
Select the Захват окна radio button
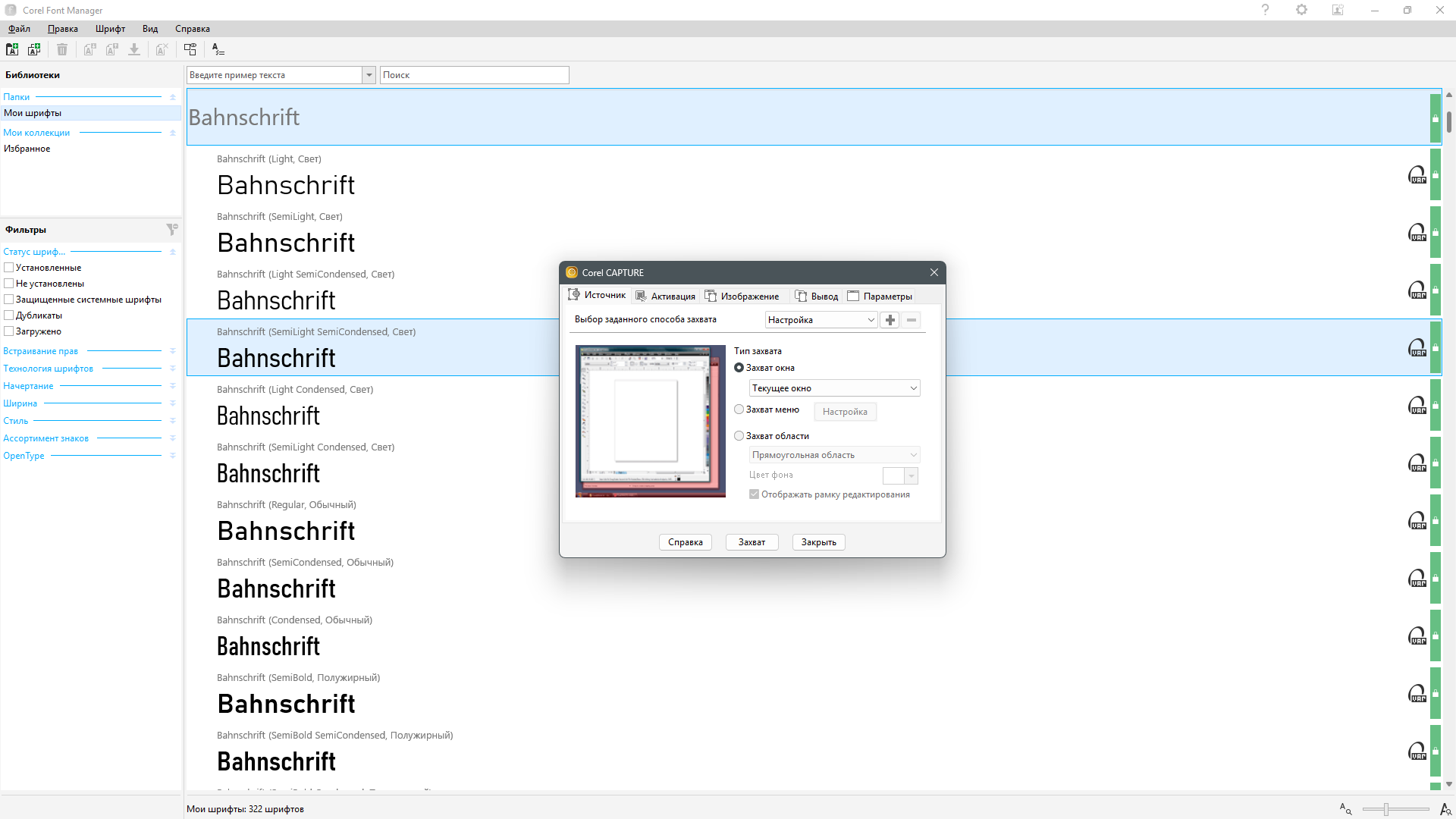[x=739, y=368]
